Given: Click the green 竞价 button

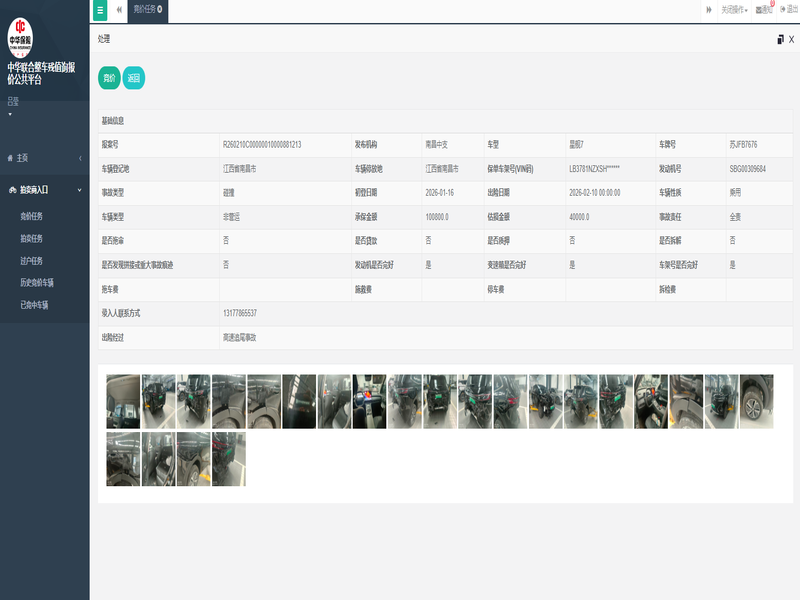Looking at the screenshot, I should click(109, 78).
